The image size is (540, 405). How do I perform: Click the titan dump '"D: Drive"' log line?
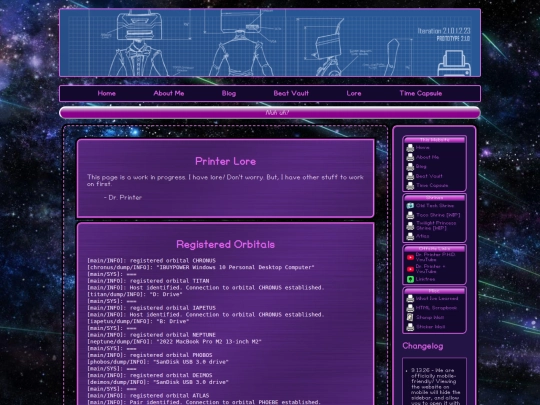tap(135, 294)
